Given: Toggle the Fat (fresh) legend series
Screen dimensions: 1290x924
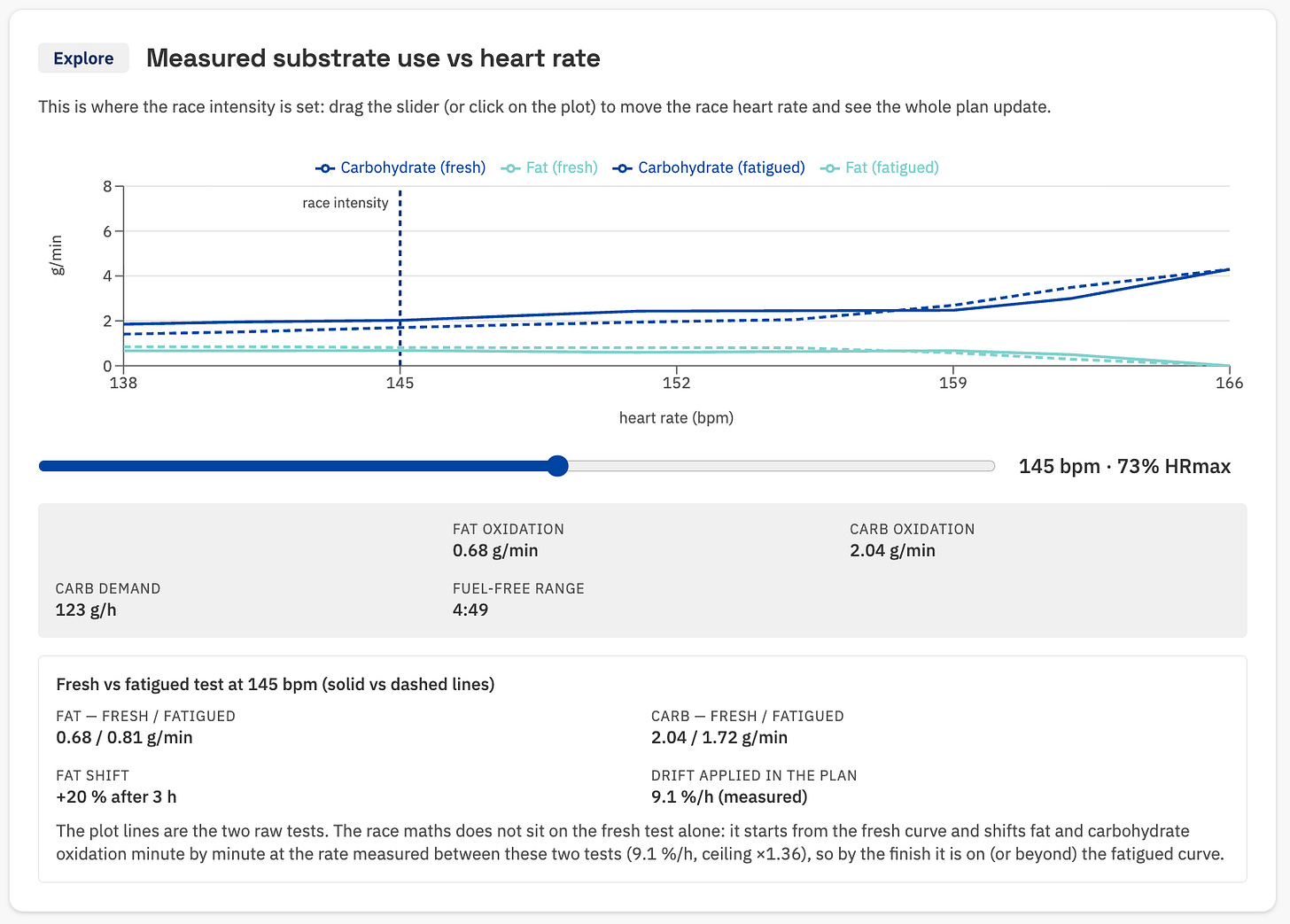Looking at the screenshot, I should click(549, 167).
